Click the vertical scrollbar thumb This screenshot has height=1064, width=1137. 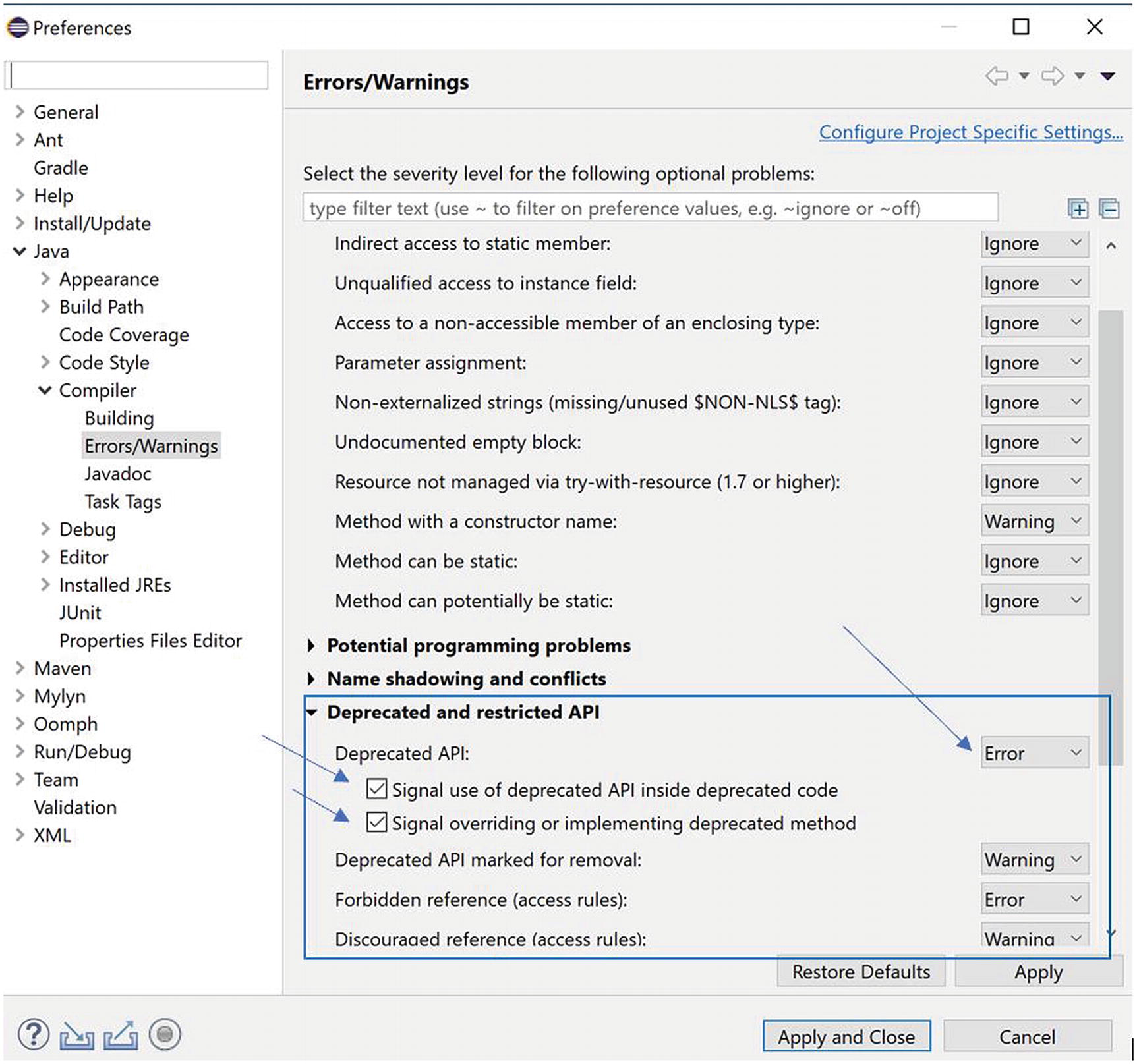pos(1111,537)
